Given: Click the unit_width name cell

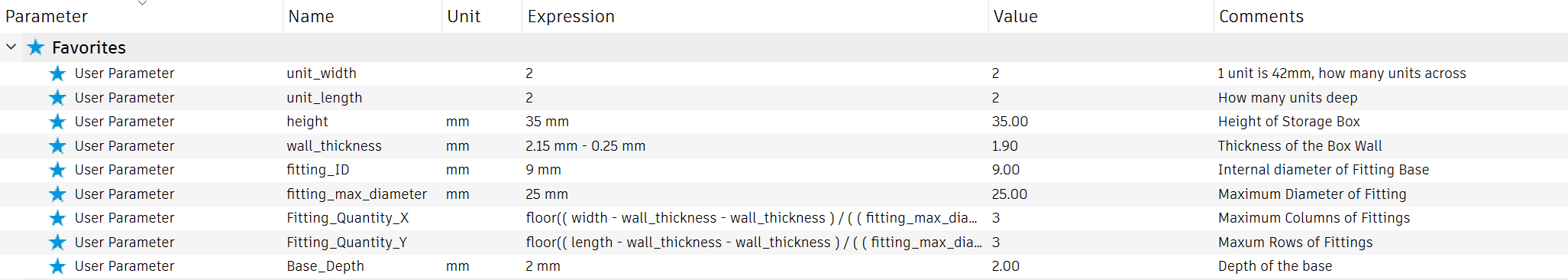Looking at the screenshot, I should pyautogui.click(x=362, y=73).
